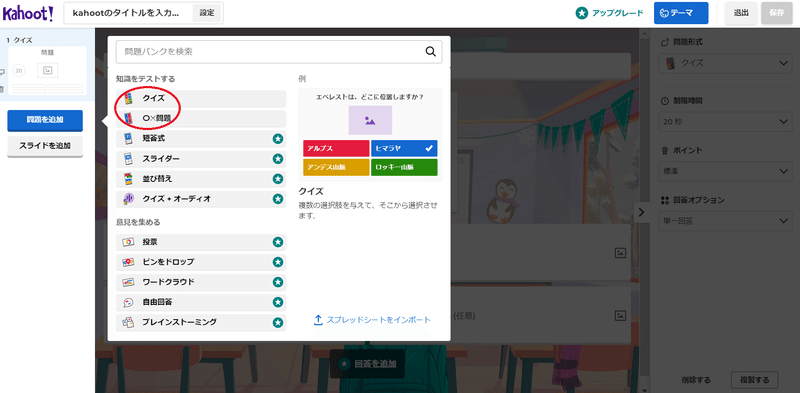Click the star badge beside ワードクラウド

click(278, 282)
